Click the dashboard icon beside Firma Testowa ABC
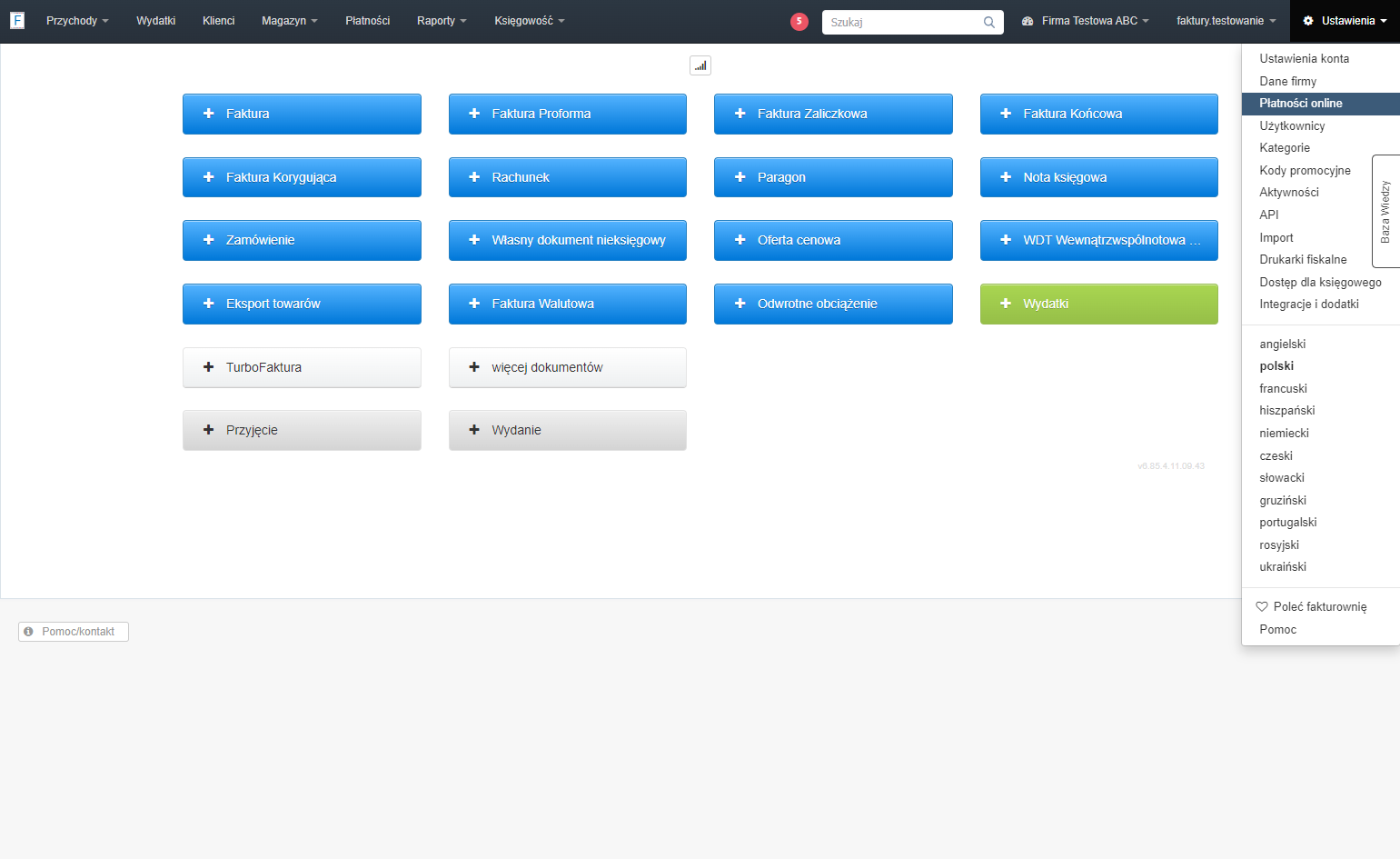 click(1028, 21)
